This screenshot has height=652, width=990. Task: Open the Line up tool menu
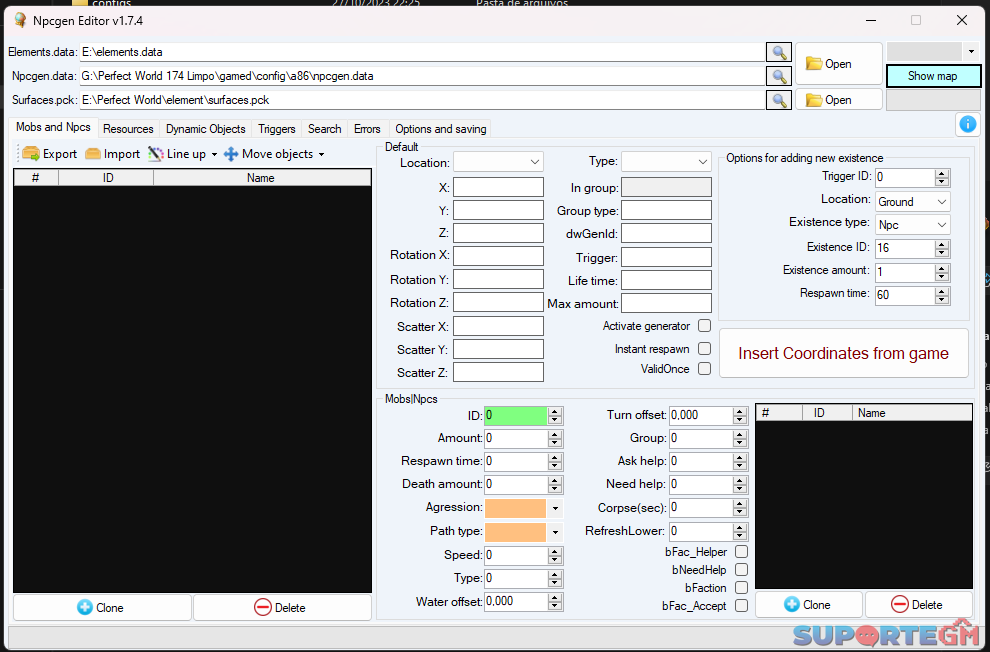(x=182, y=154)
